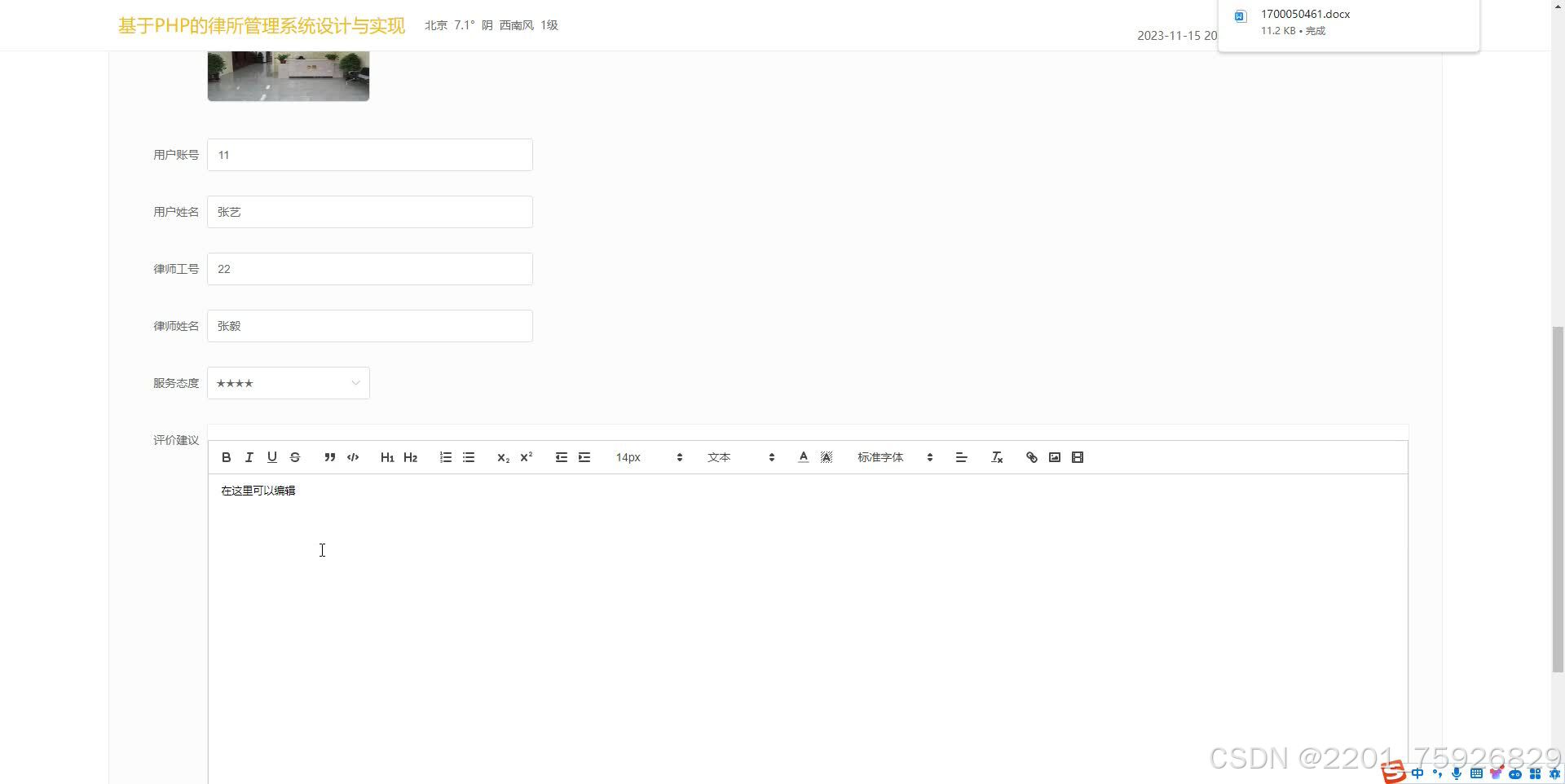This screenshot has height=784, width=1565.
Task: Open the 标准字体 font family dropdown
Action: tap(895, 457)
